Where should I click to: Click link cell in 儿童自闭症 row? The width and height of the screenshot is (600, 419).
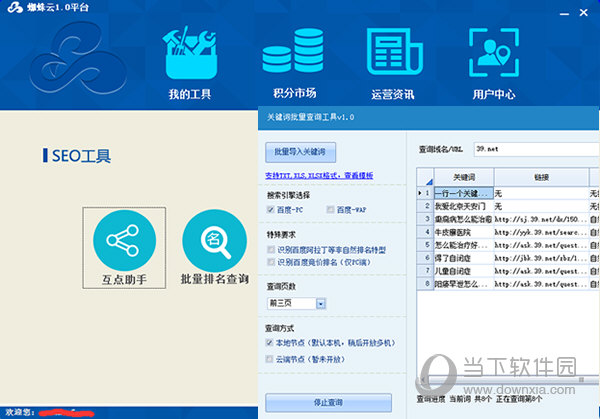[x=541, y=271]
